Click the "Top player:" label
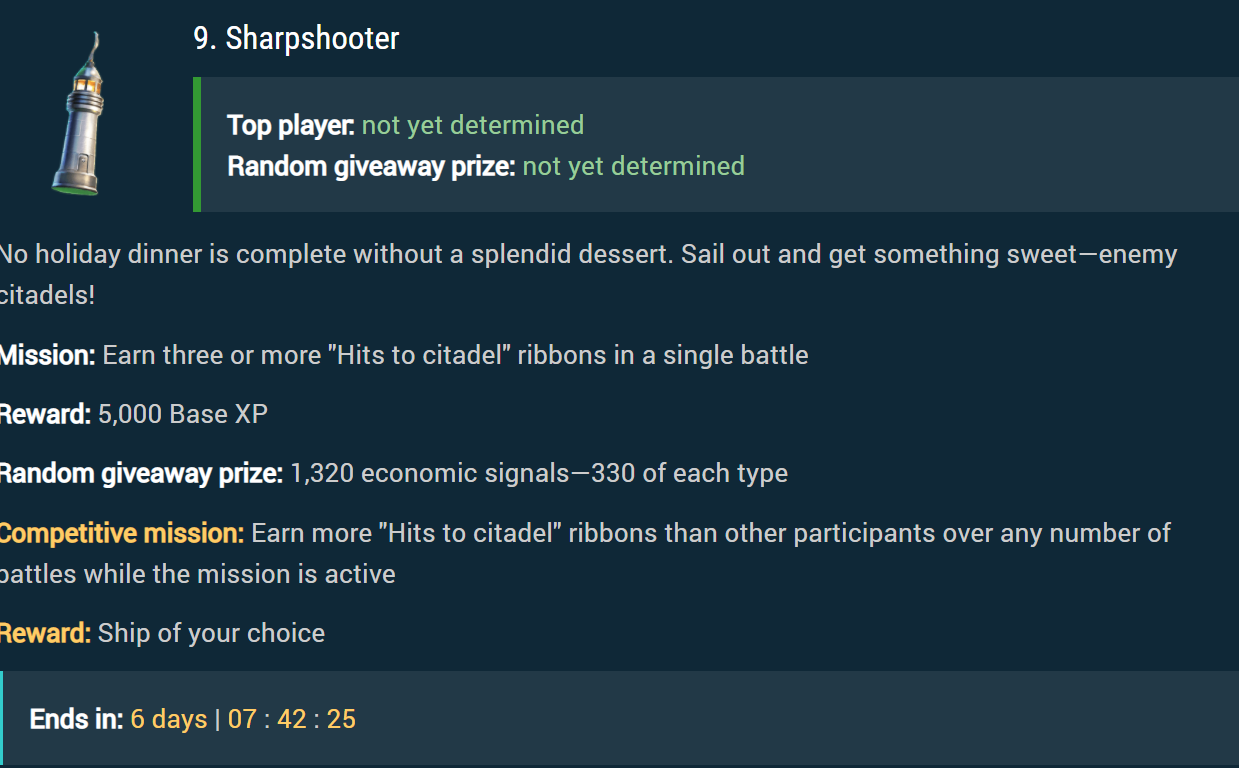 [290, 125]
